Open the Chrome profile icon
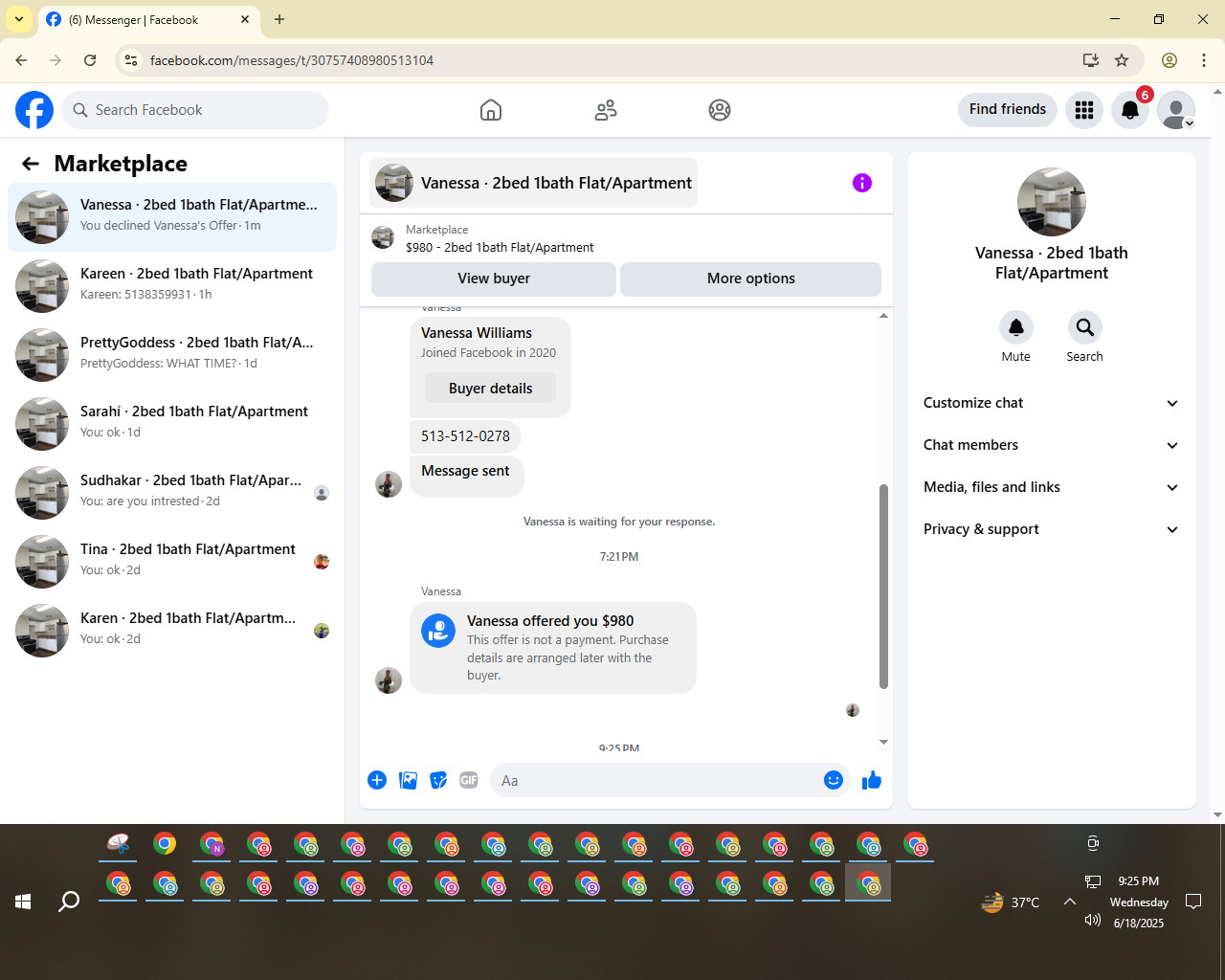Screen dimensions: 1225x980 point(1169,60)
